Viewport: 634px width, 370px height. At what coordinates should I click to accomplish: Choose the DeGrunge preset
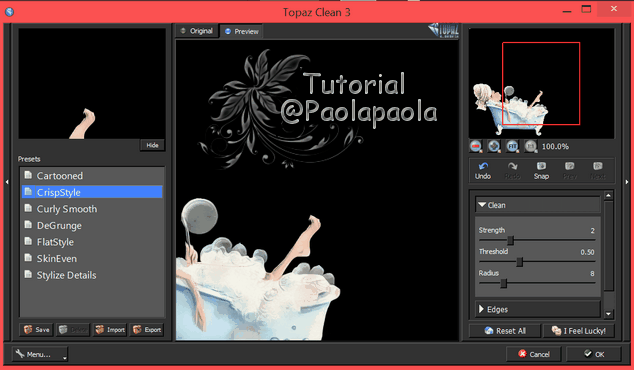[x=92, y=225]
